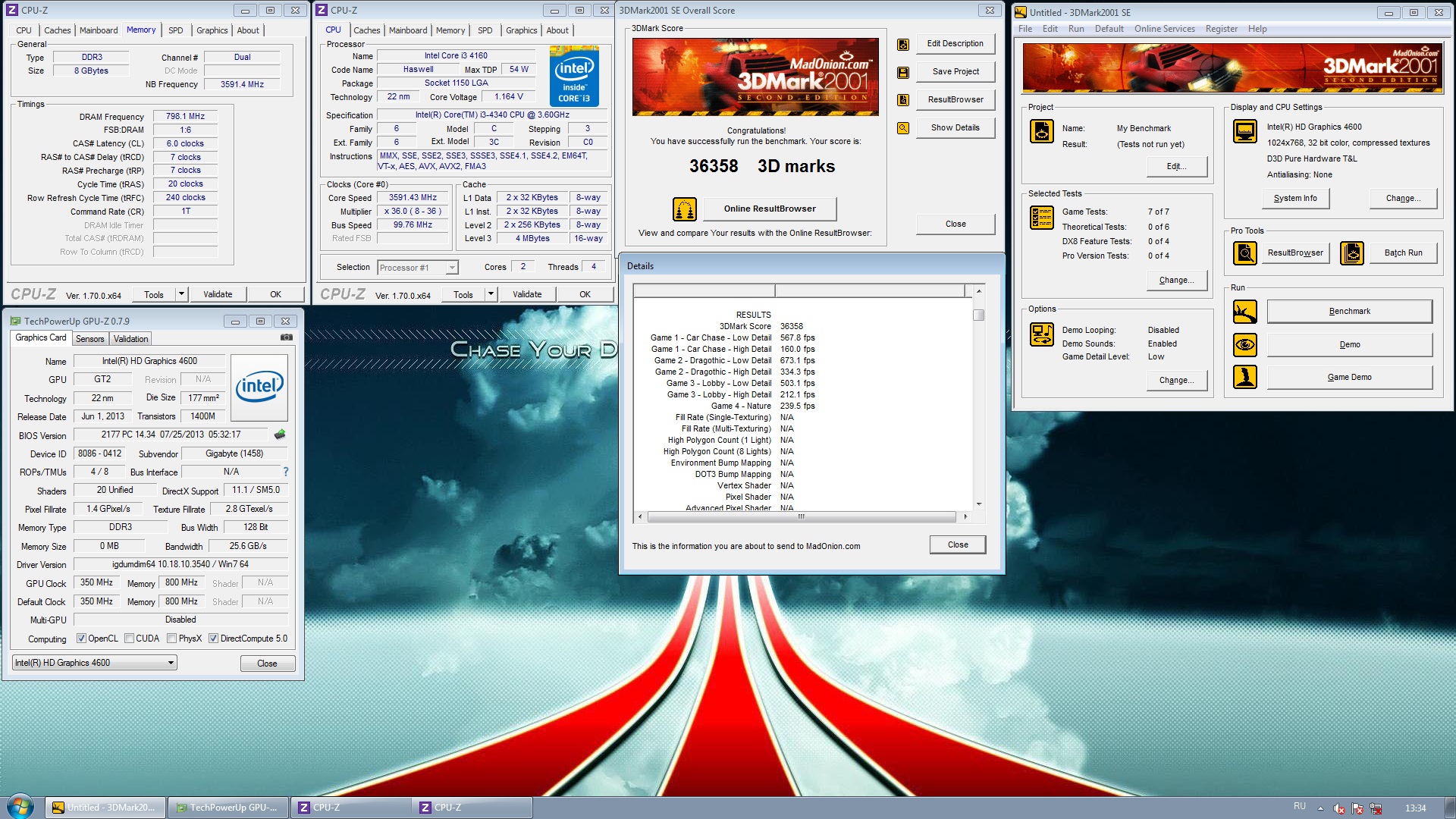Click Edit button in Project section

[1176, 166]
